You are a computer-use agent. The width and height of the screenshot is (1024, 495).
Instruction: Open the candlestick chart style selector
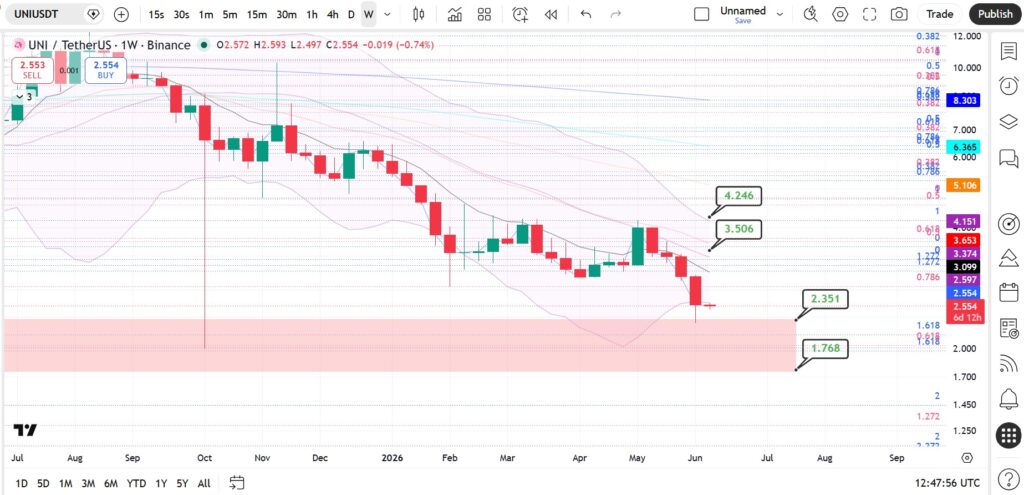coord(419,14)
